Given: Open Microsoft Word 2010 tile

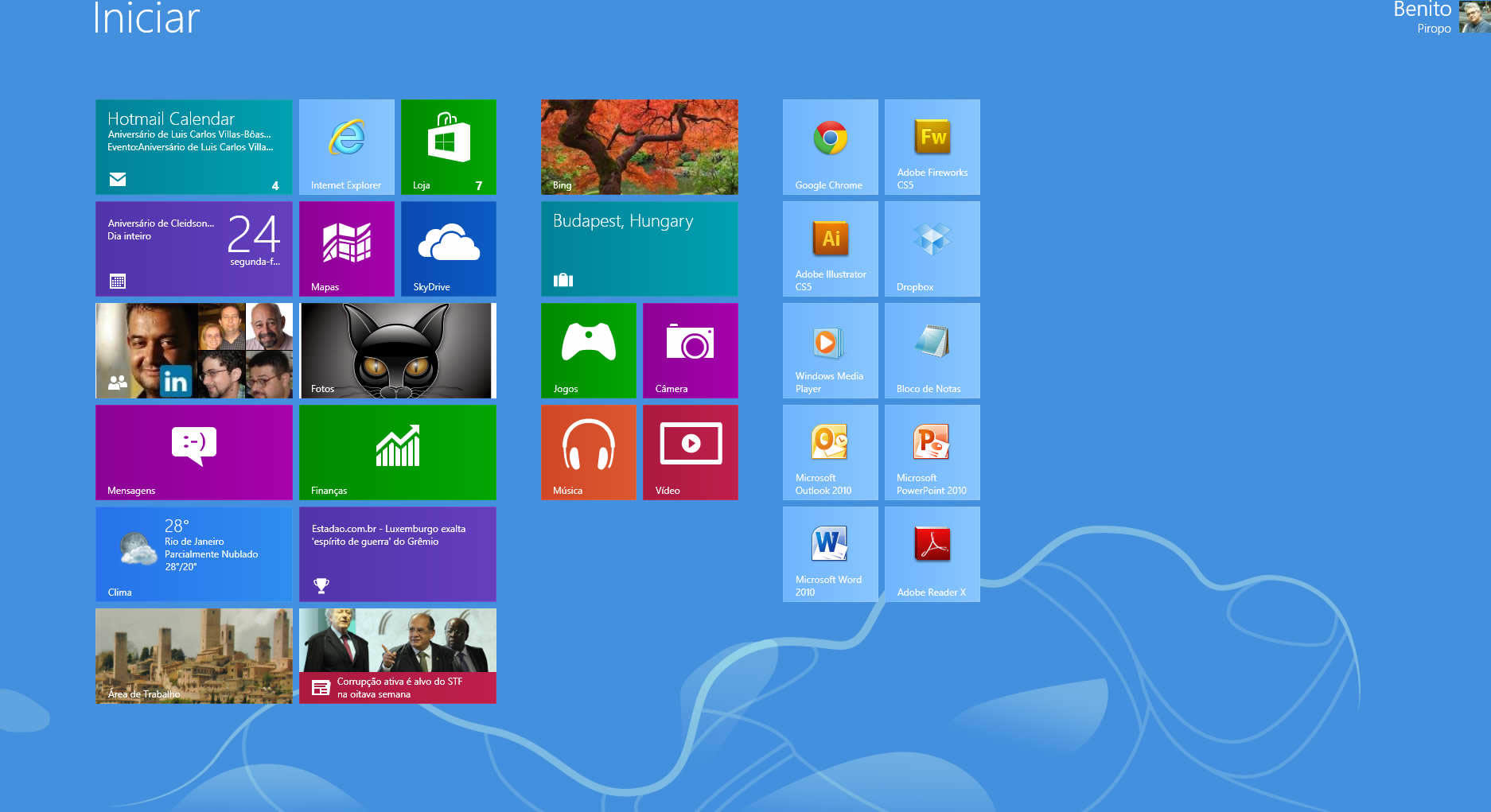Looking at the screenshot, I should pyautogui.click(x=830, y=554).
